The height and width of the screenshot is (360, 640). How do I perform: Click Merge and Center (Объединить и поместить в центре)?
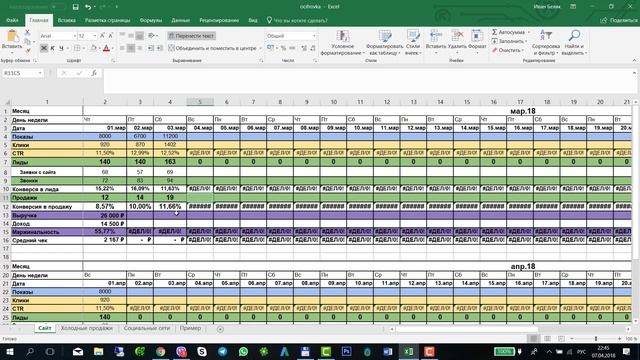[x=213, y=48]
